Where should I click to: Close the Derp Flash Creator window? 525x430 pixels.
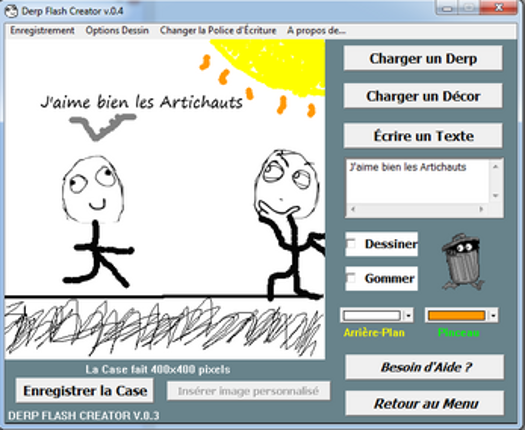(x=498, y=7)
